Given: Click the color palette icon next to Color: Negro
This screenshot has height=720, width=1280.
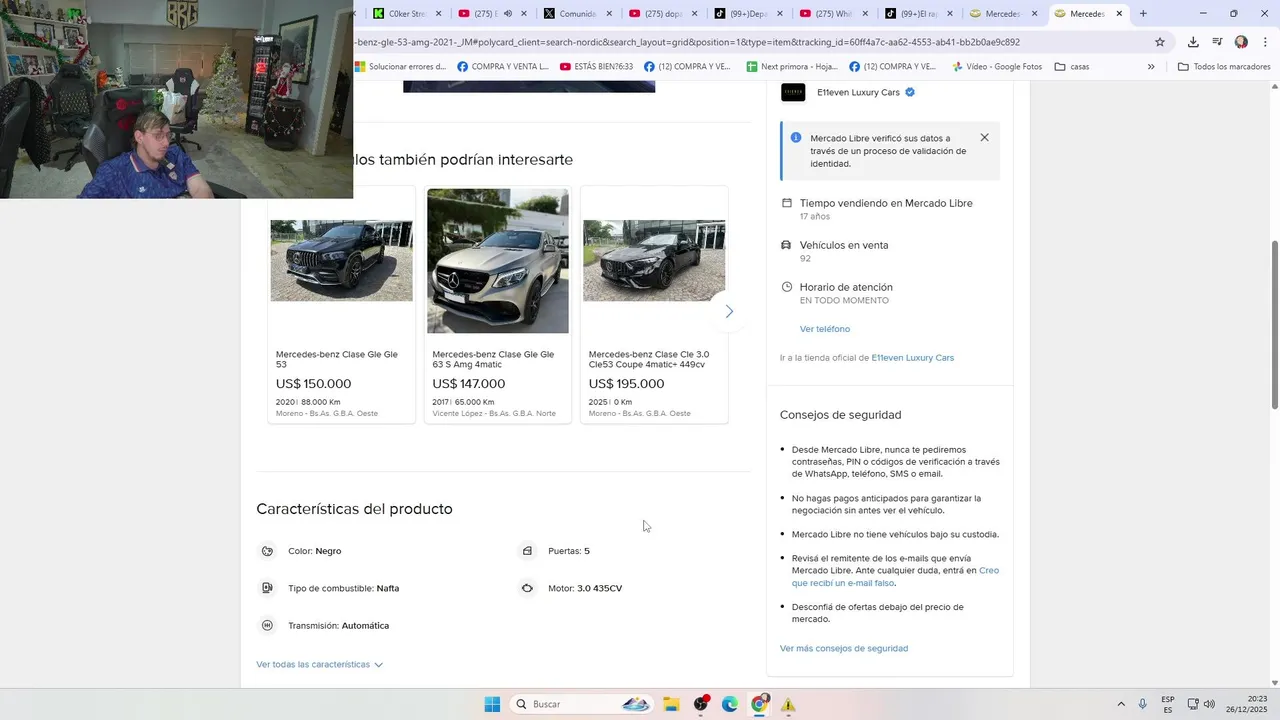Looking at the screenshot, I should tap(267, 551).
